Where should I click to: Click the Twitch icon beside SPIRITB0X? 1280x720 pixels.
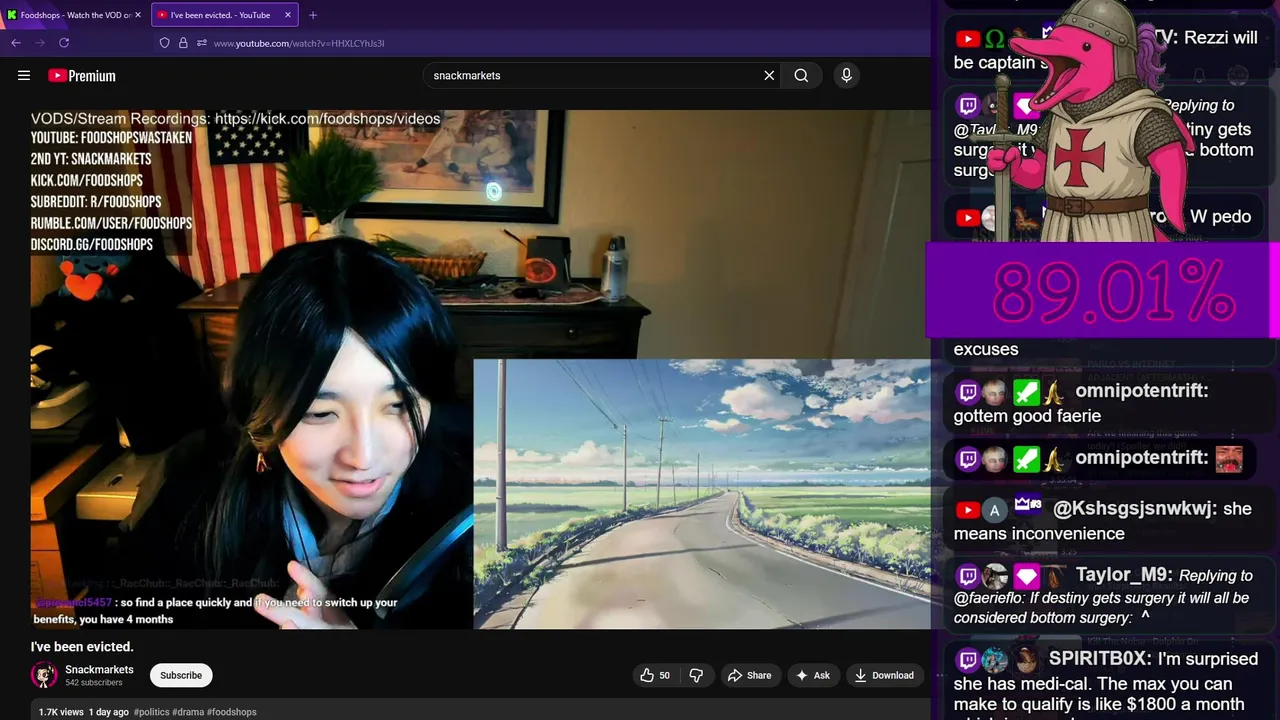point(967,660)
